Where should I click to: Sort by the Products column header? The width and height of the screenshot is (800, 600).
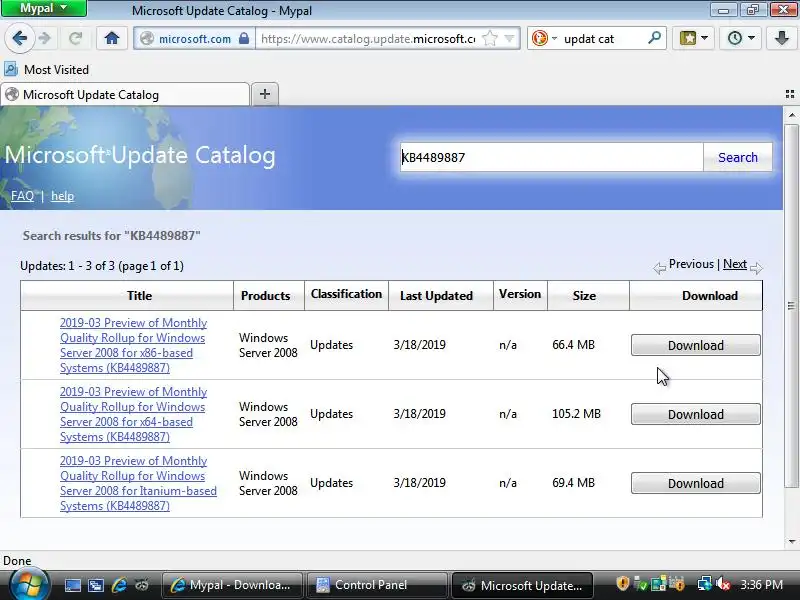point(265,295)
